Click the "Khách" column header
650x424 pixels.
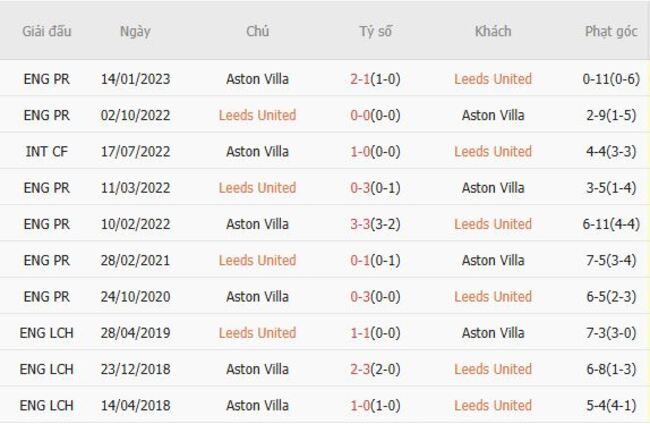(493, 31)
